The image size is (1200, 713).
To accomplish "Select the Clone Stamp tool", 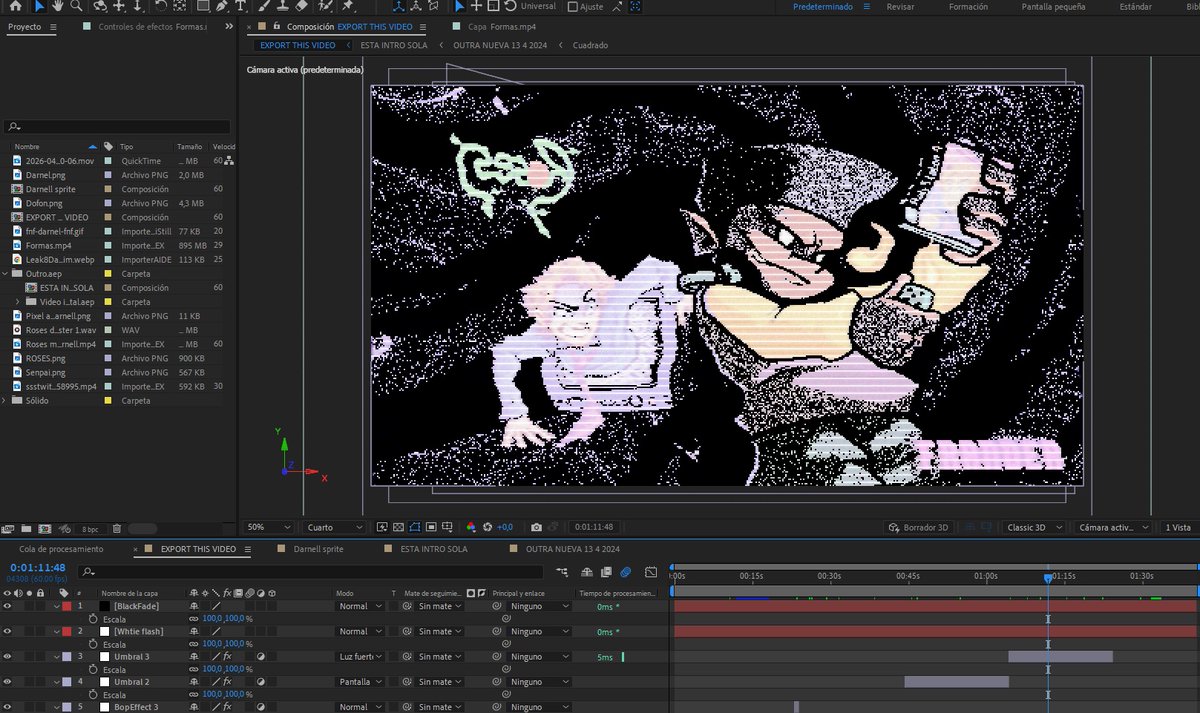I will point(283,6).
